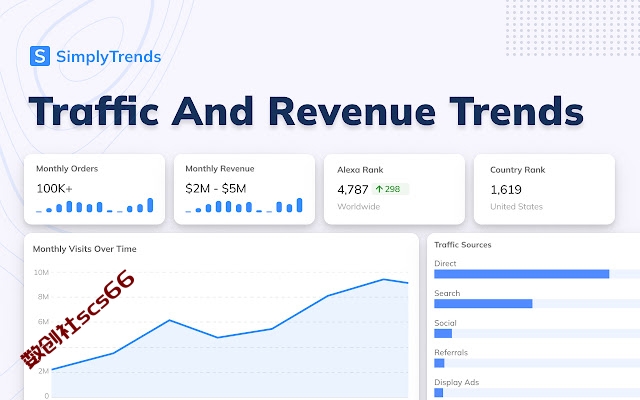The width and height of the screenshot is (640, 400).
Task: Click the Display Ads traffic source label
Action: (456, 382)
